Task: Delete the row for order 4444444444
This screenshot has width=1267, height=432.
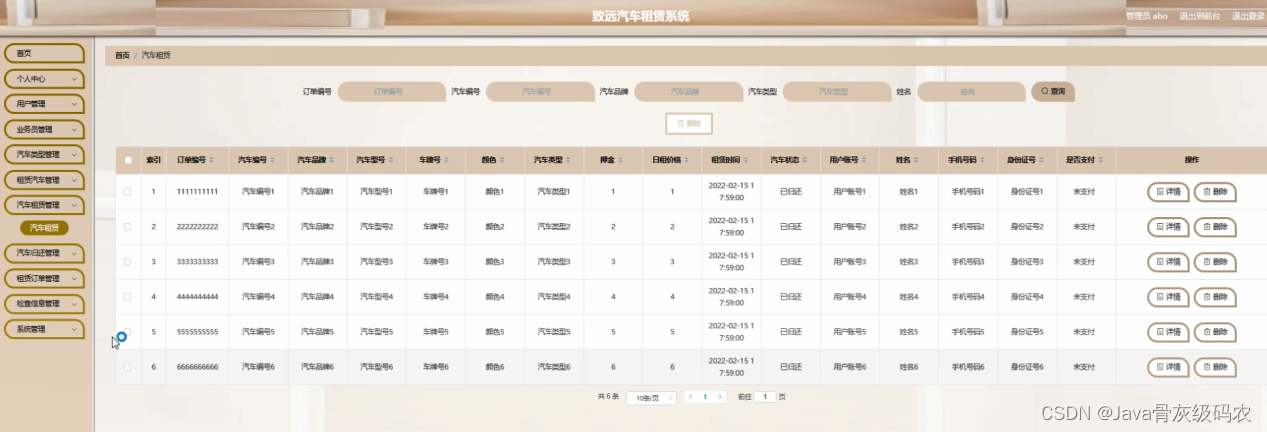Action: tap(1215, 297)
